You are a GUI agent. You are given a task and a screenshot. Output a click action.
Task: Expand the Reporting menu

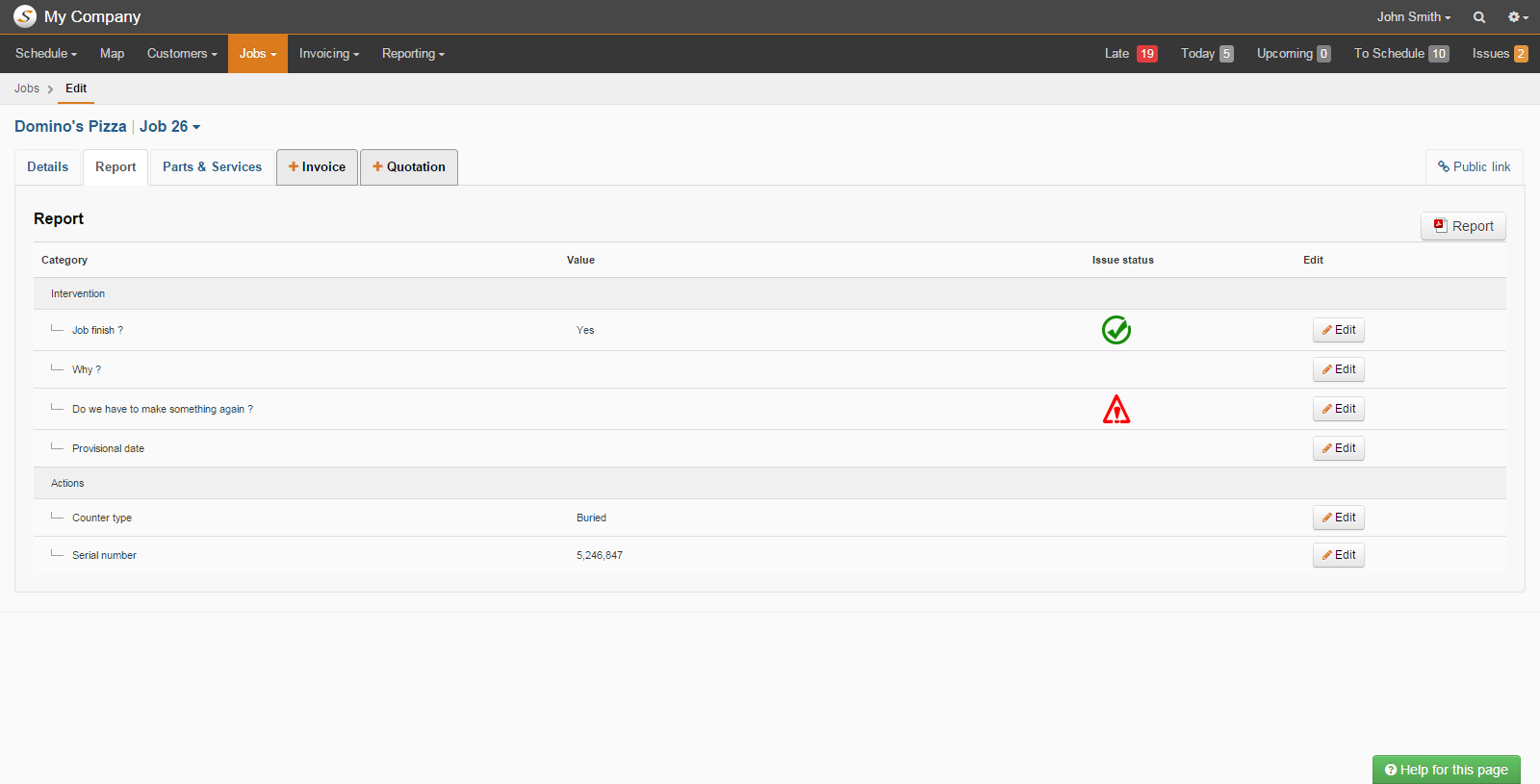pos(413,54)
